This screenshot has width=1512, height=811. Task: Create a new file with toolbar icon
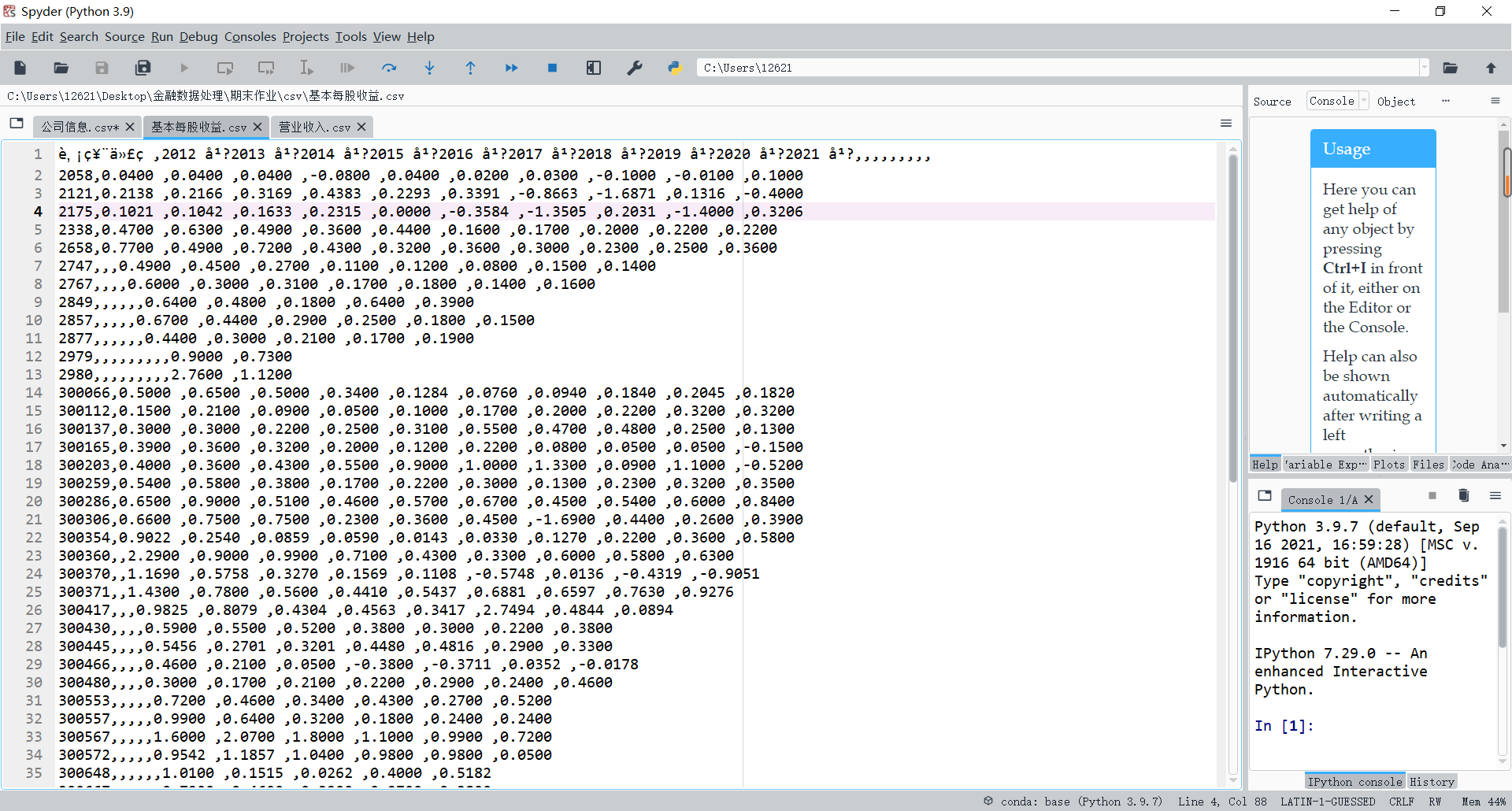click(20, 68)
